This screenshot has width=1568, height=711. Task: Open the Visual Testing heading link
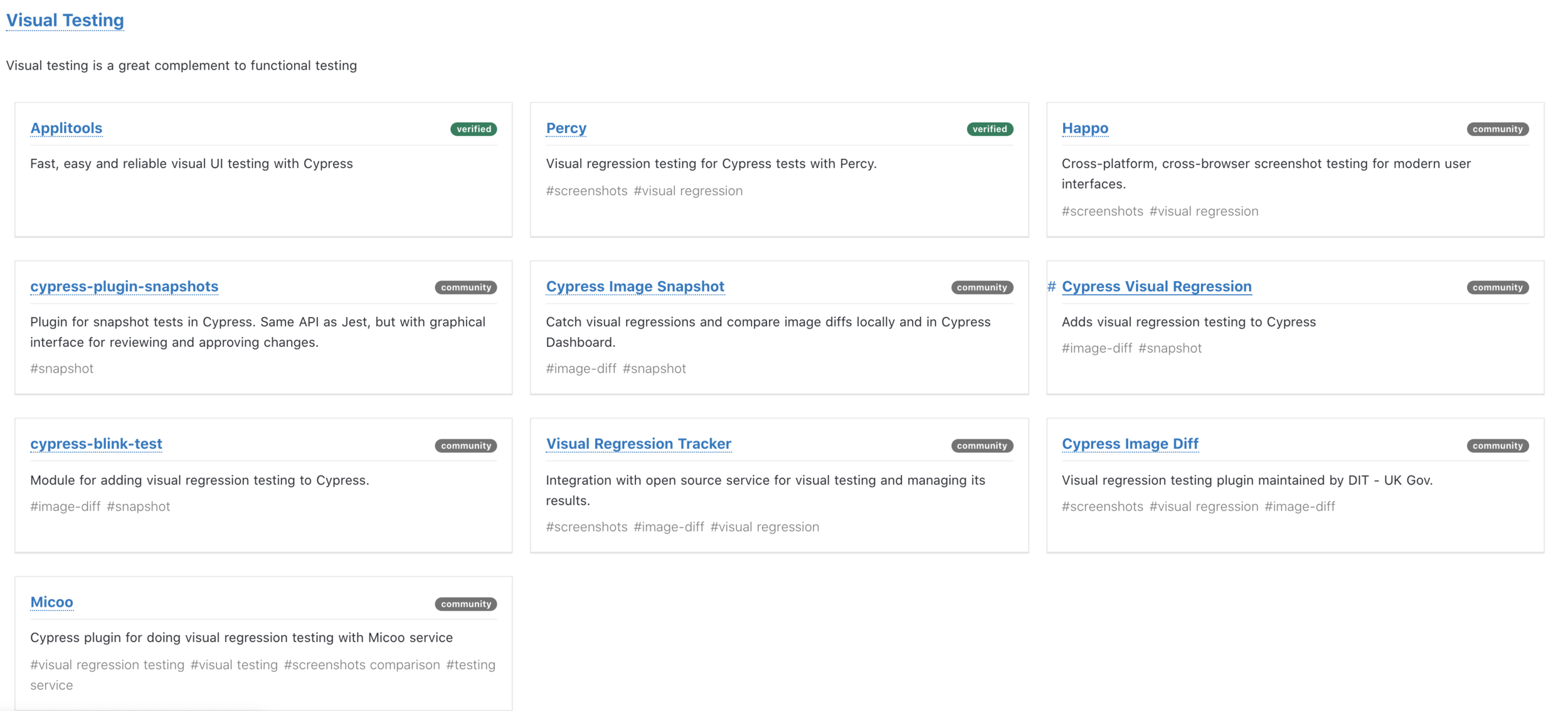tap(65, 20)
